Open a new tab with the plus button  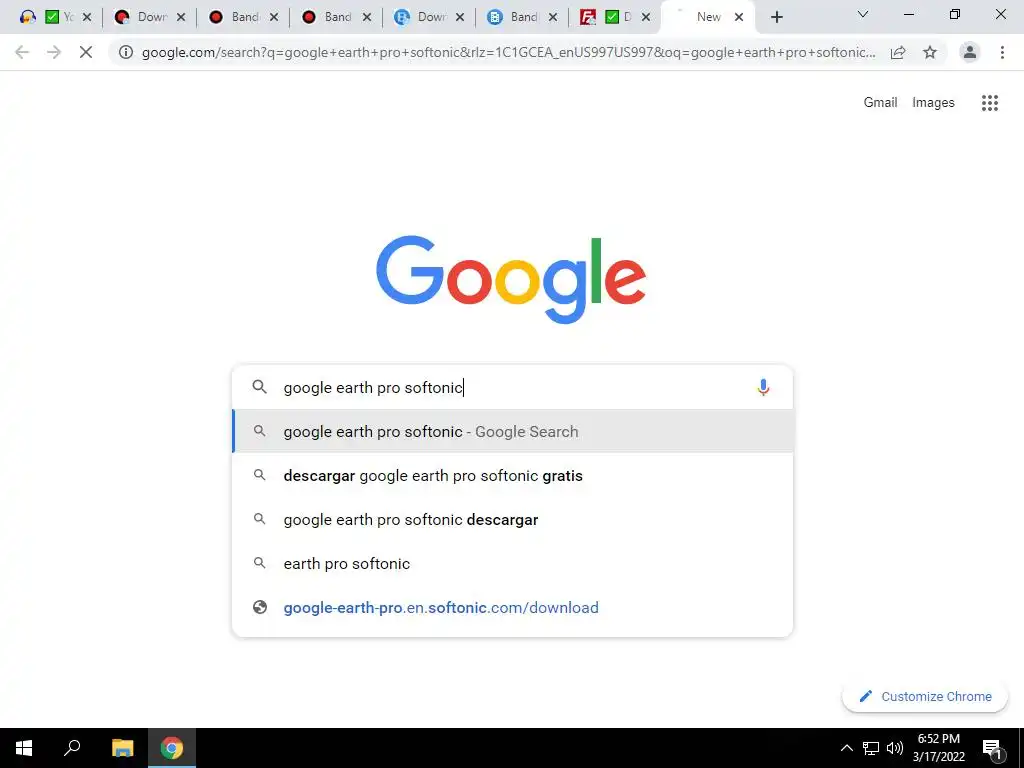tap(776, 17)
